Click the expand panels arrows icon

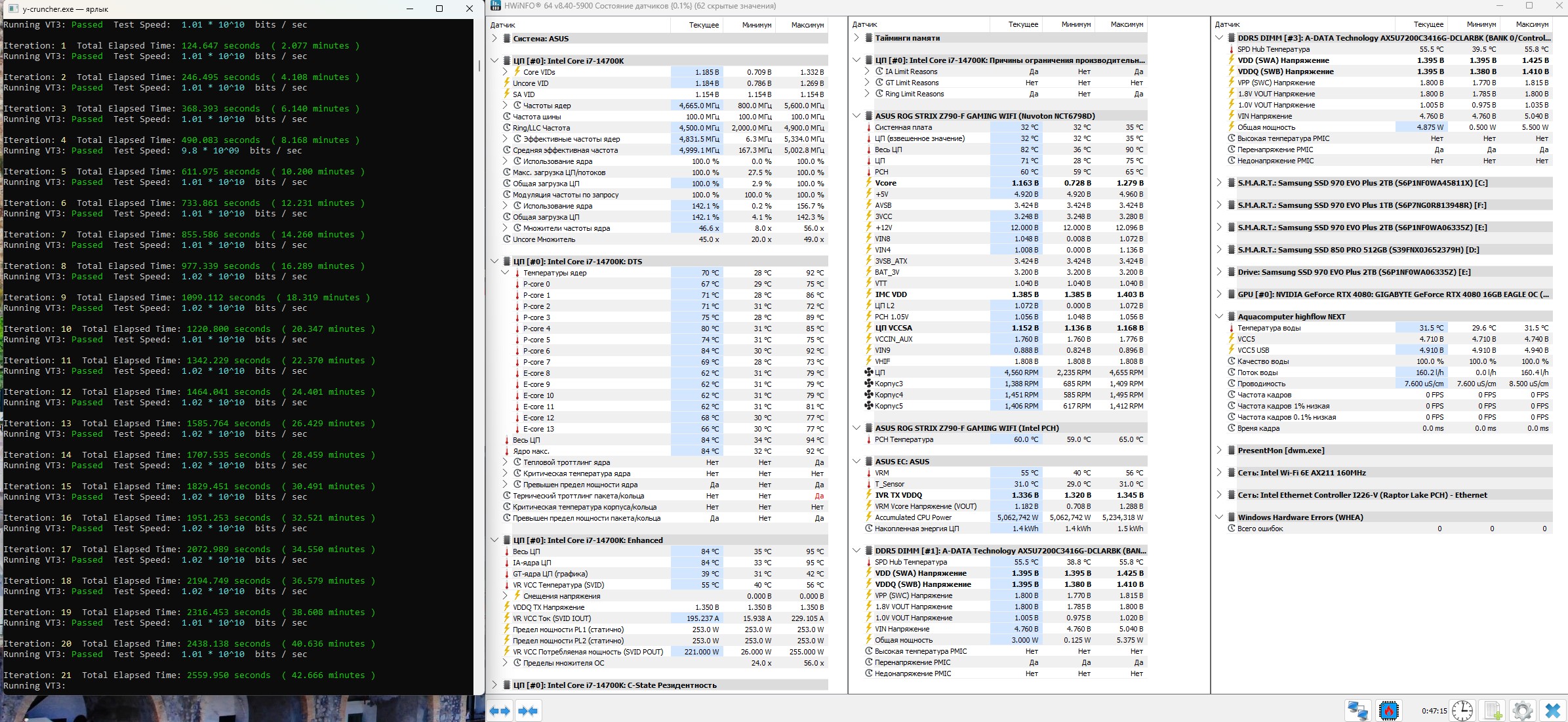point(500,711)
